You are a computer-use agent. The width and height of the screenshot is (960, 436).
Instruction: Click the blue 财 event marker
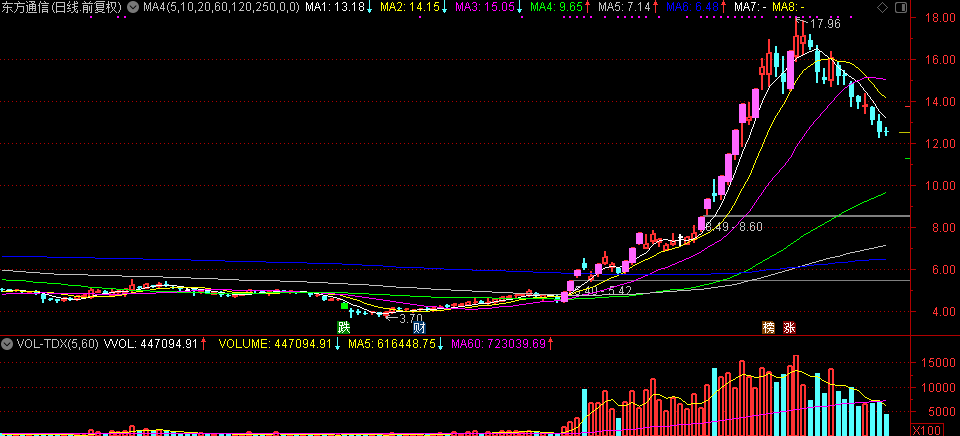[x=419, y=327]
